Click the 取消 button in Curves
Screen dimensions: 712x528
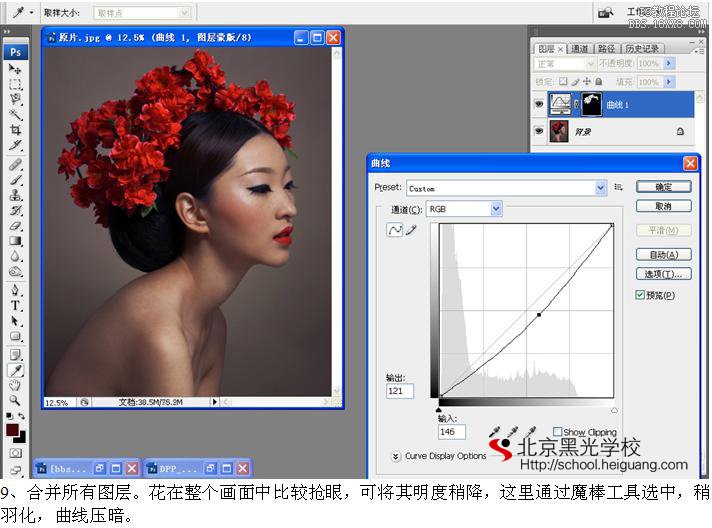pyautogui.click(x=663, y=206)
